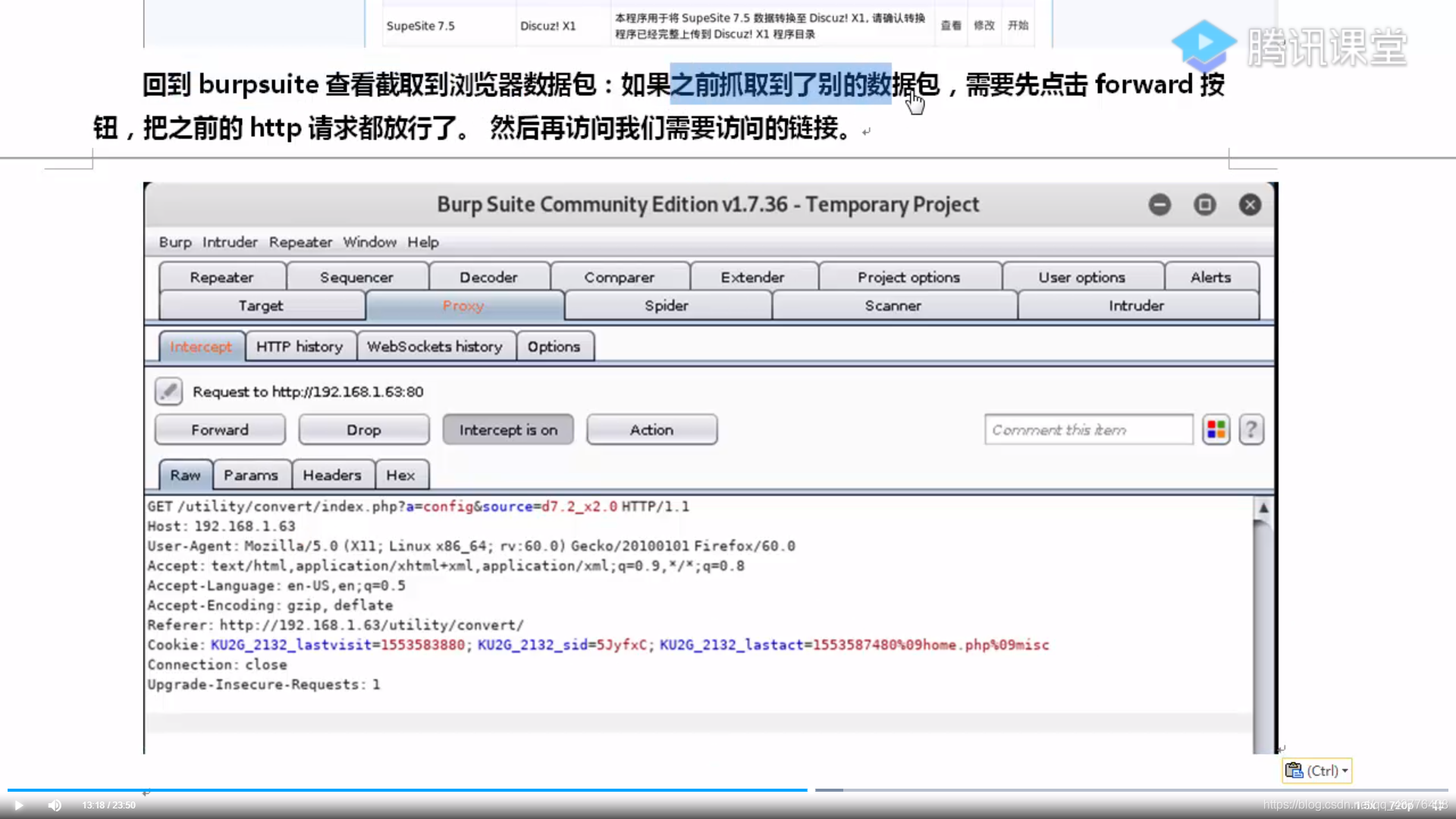Click the colorful grid icon for options
This screenshot has height=819, width=1456.
click(1216, 429)
